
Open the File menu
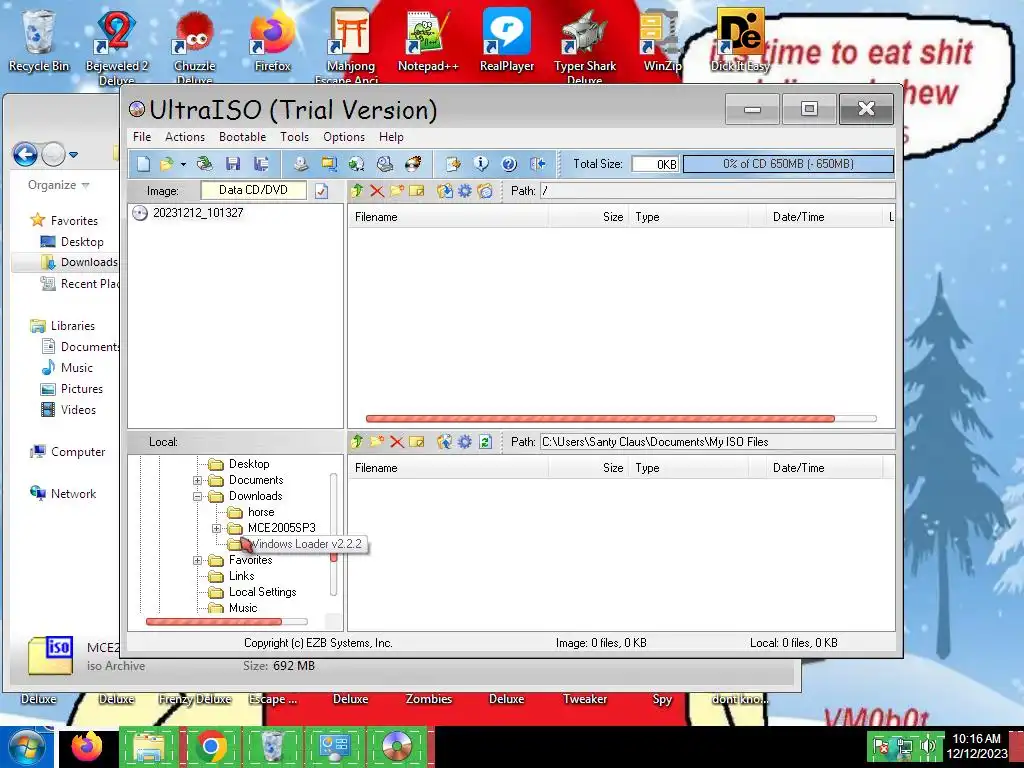pos(142,137)
